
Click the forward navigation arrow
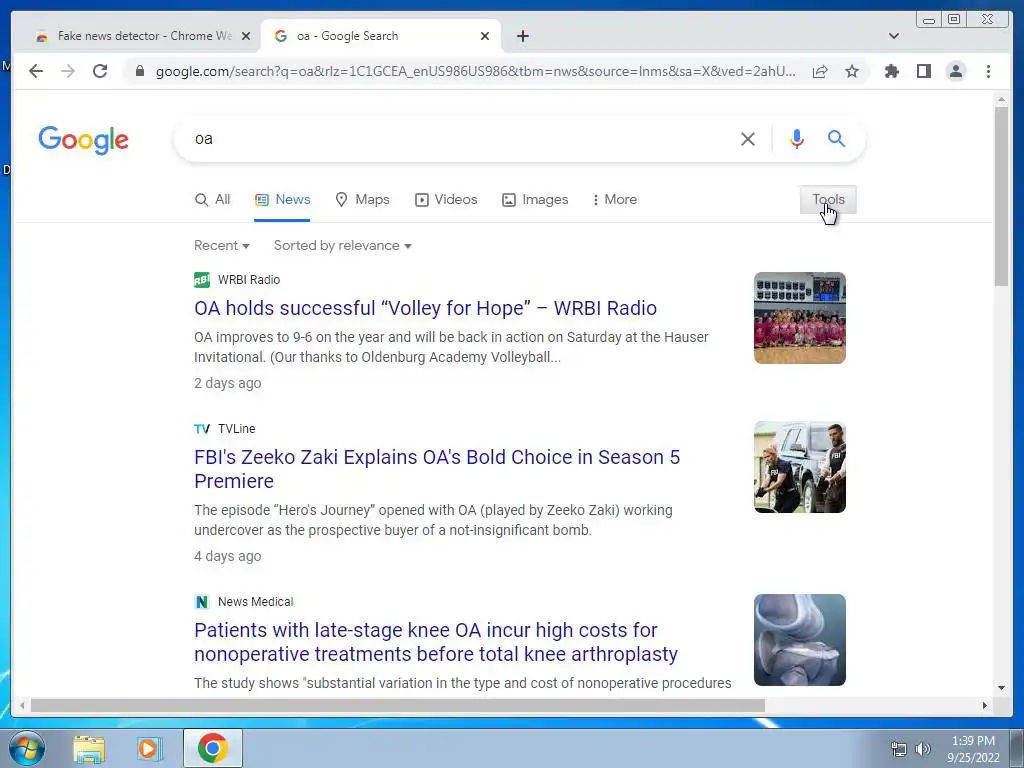[68, 71]
